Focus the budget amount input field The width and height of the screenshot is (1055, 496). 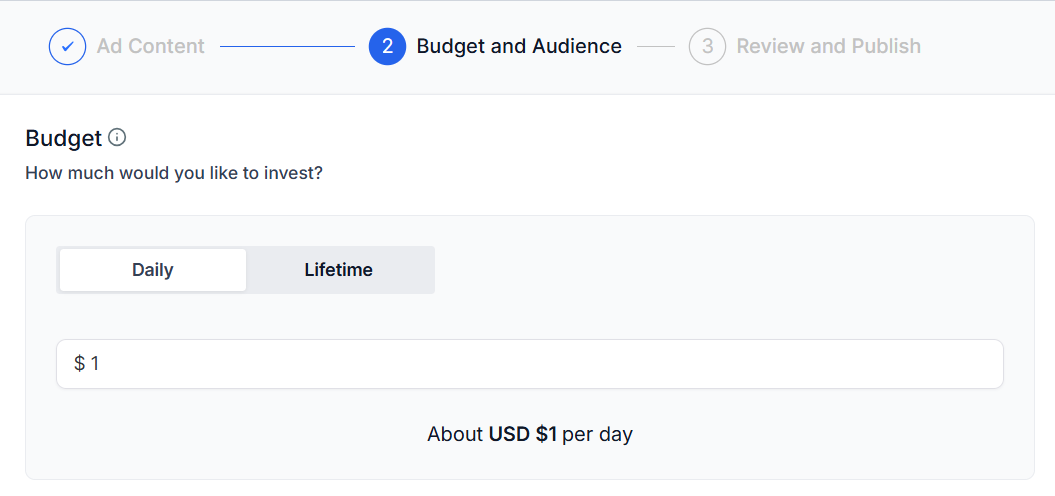pos(530,364)
